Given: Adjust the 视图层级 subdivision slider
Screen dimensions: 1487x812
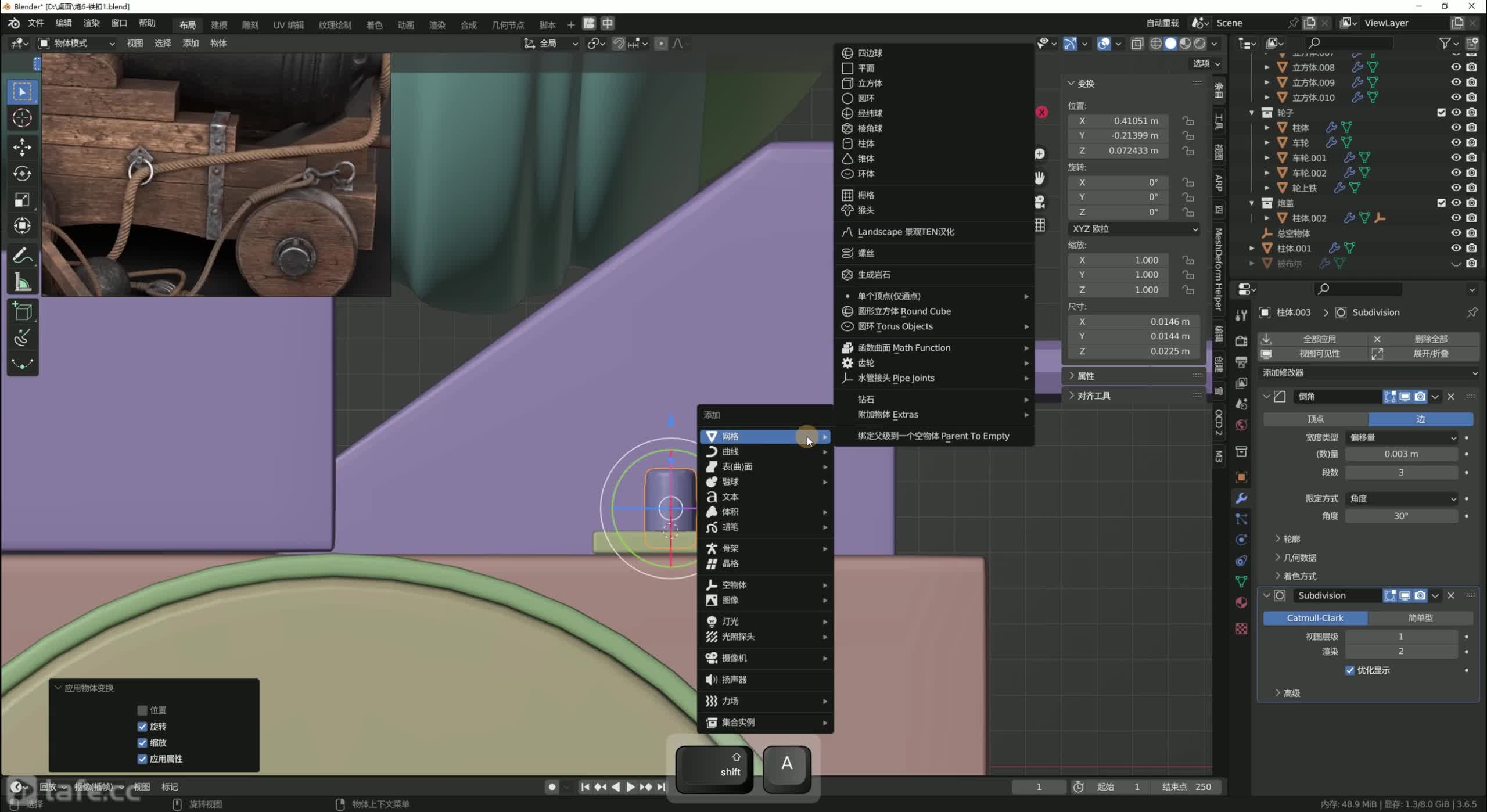Looking at the screenshot, I should [1402, 637].
